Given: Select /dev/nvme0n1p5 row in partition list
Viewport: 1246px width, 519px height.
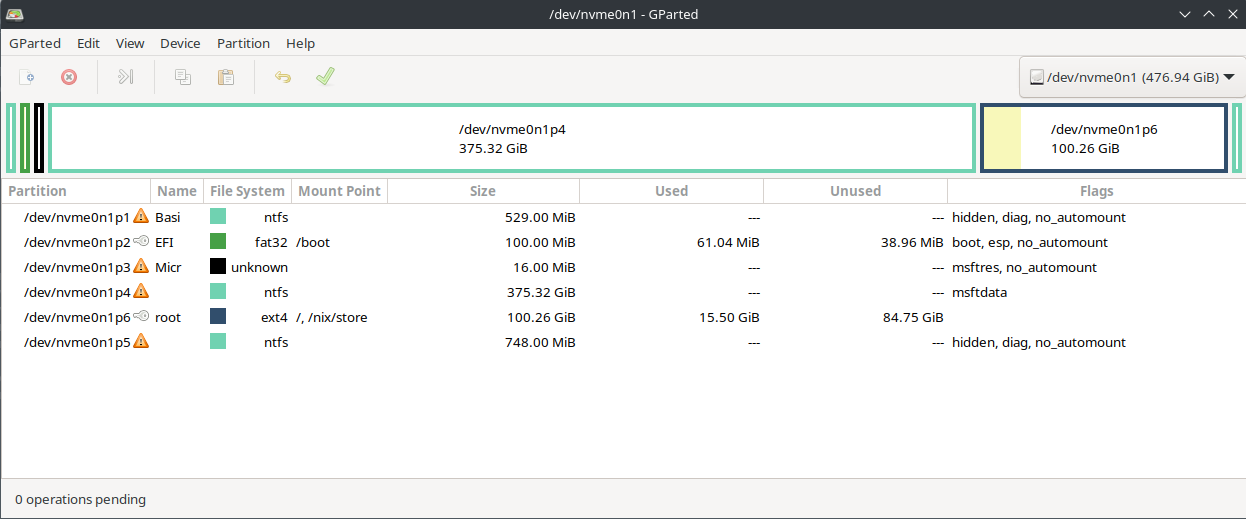Looking at the screenshot, I should pyautogui.click(x=623, y=341).
